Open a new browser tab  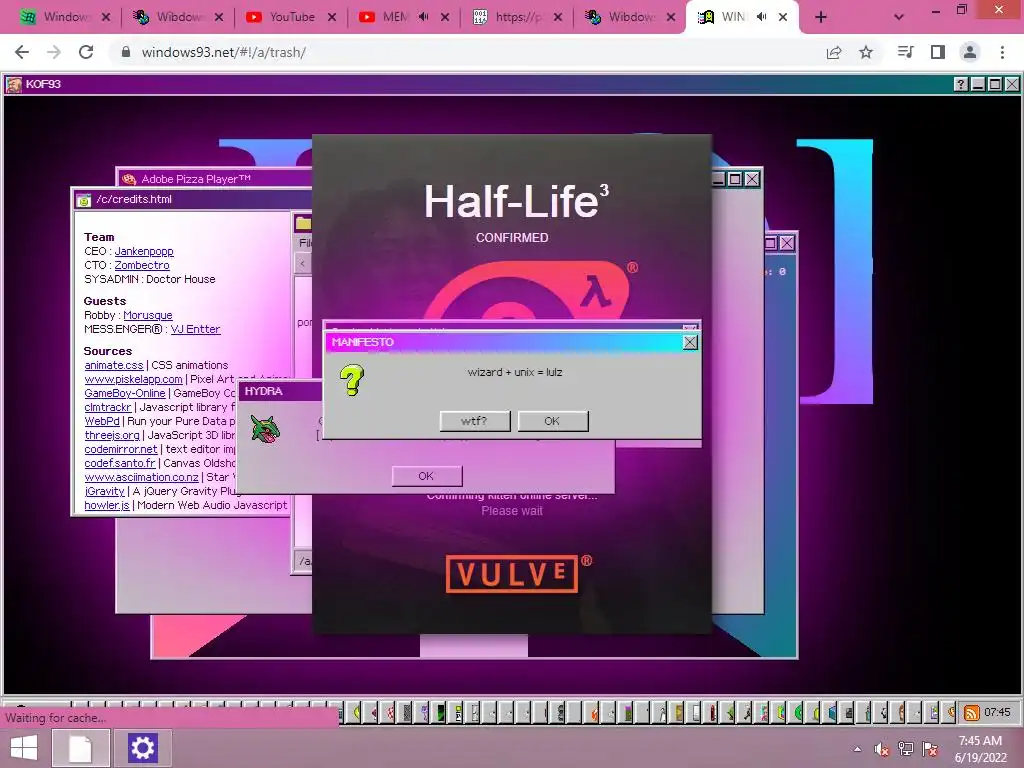click(821, 18)
